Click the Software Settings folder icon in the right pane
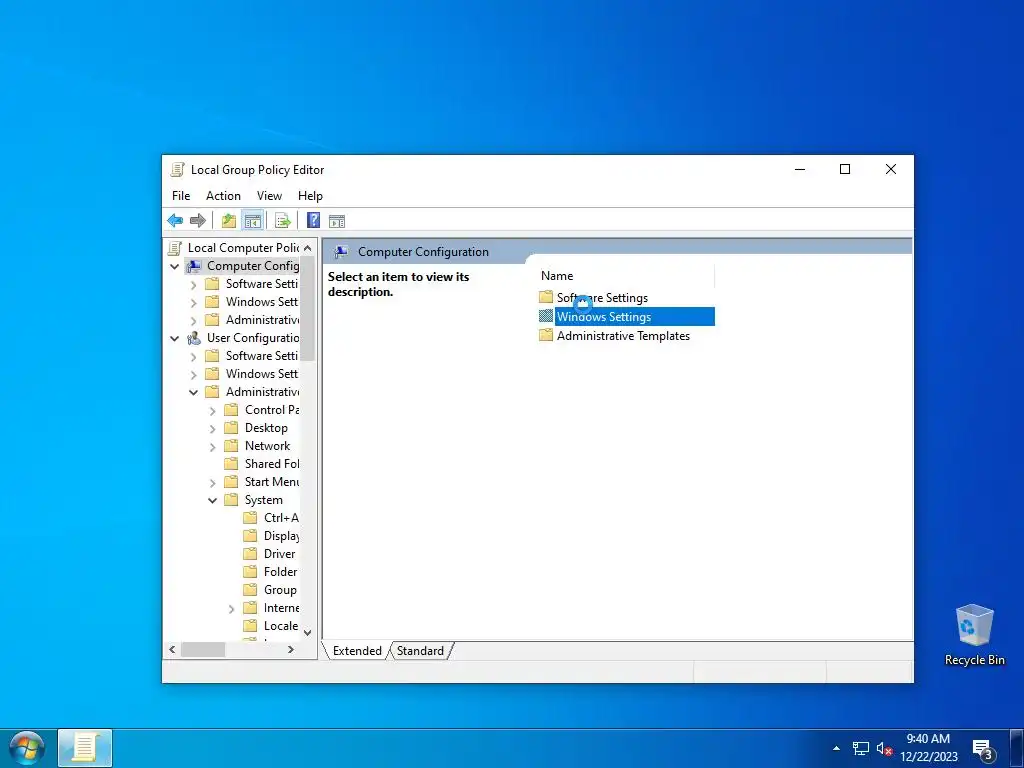The height and width of the screenshot is (768, 1024). (x=546, y=297)
